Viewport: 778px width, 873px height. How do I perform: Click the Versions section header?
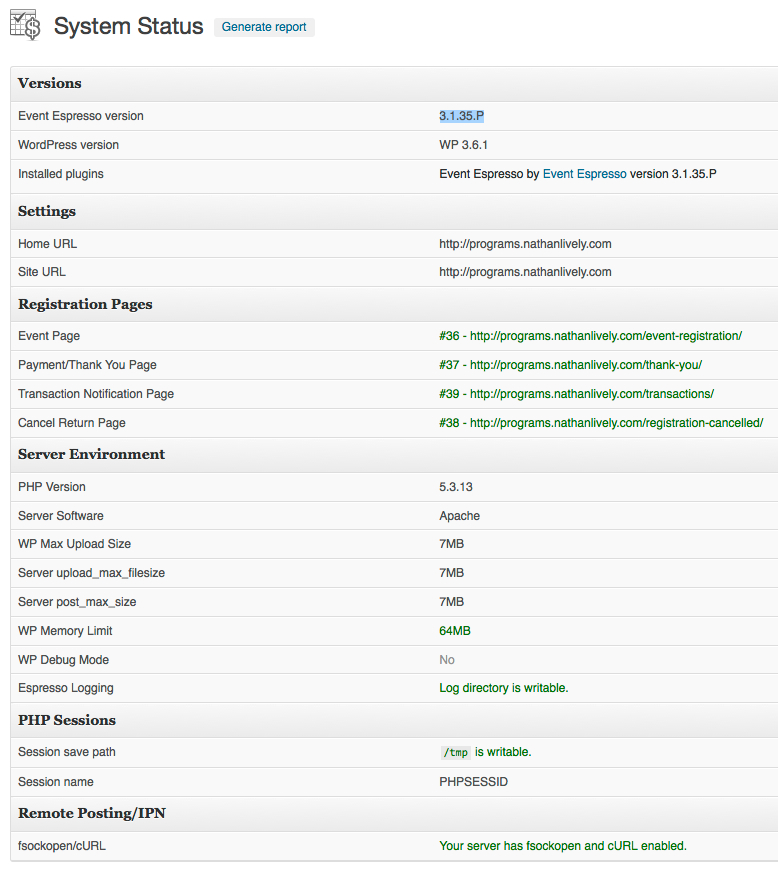pyautogui.click(x=49, y=84)
